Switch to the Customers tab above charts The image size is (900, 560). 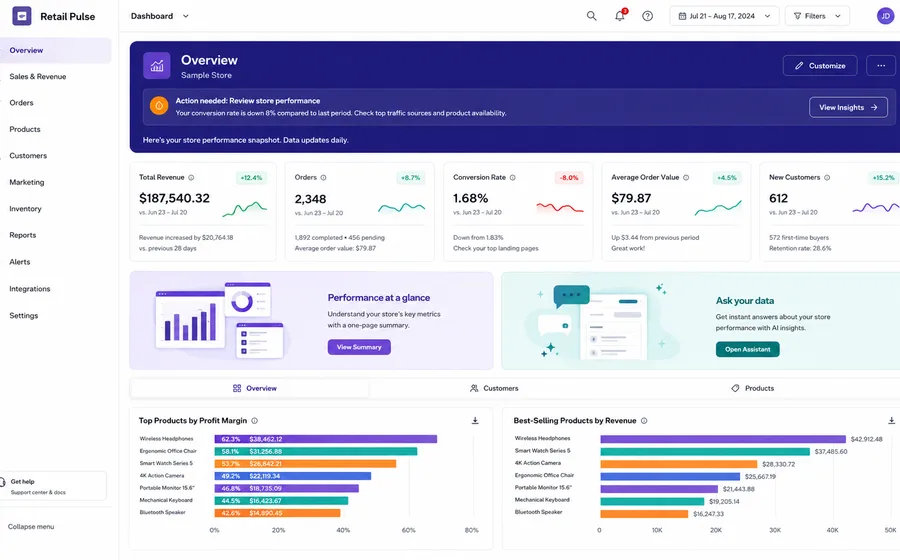[x=494, y=388]
